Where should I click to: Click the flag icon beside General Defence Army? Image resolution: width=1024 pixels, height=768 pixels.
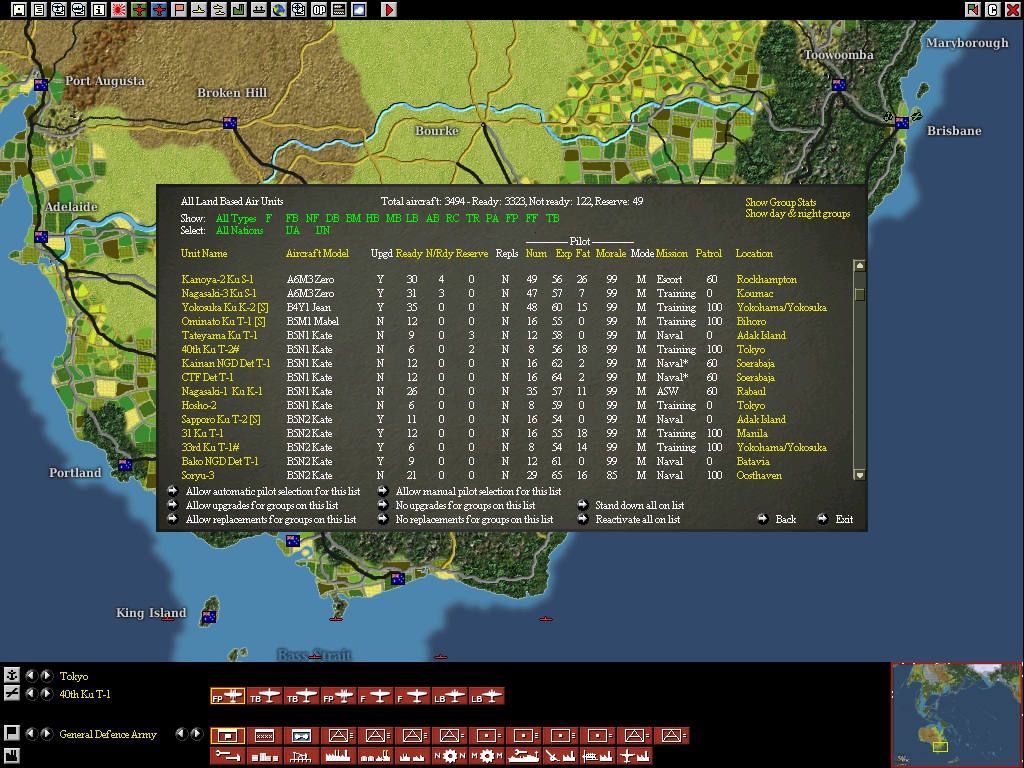click(x=12, y=733)
